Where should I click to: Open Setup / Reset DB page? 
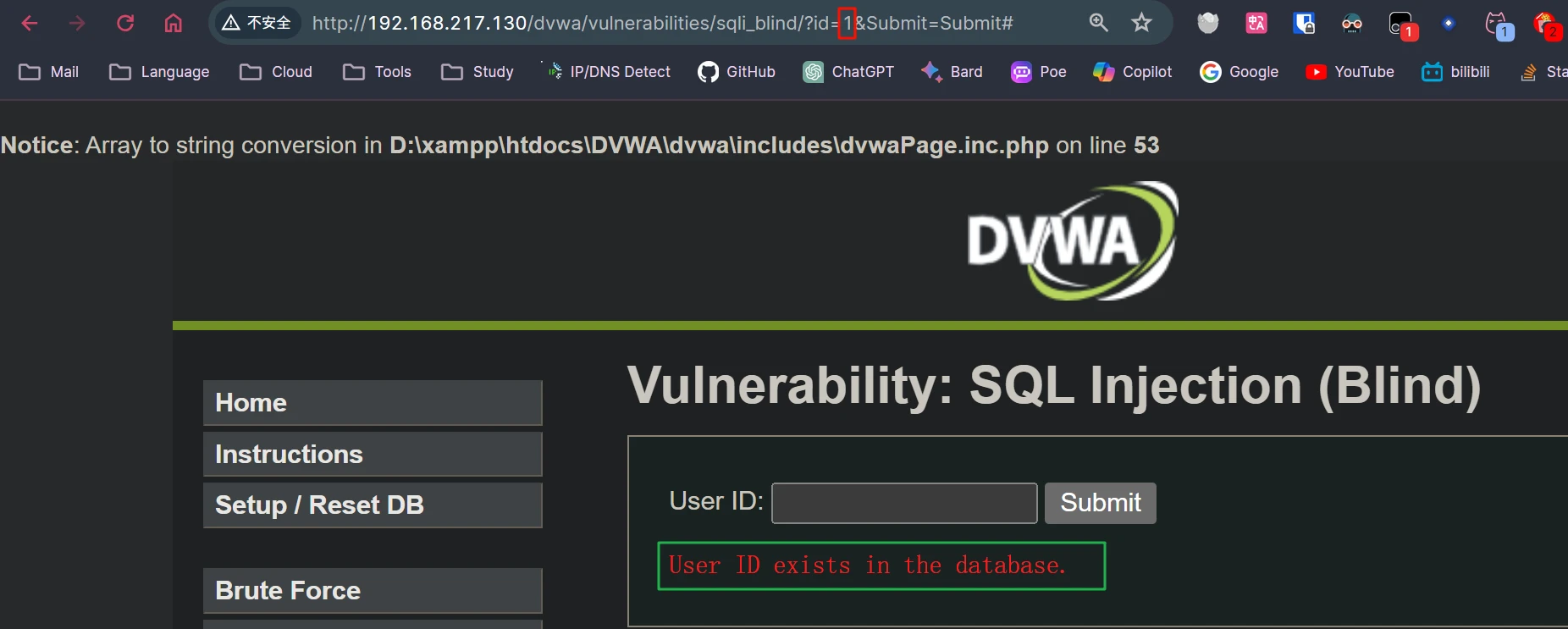coord(373,505)
